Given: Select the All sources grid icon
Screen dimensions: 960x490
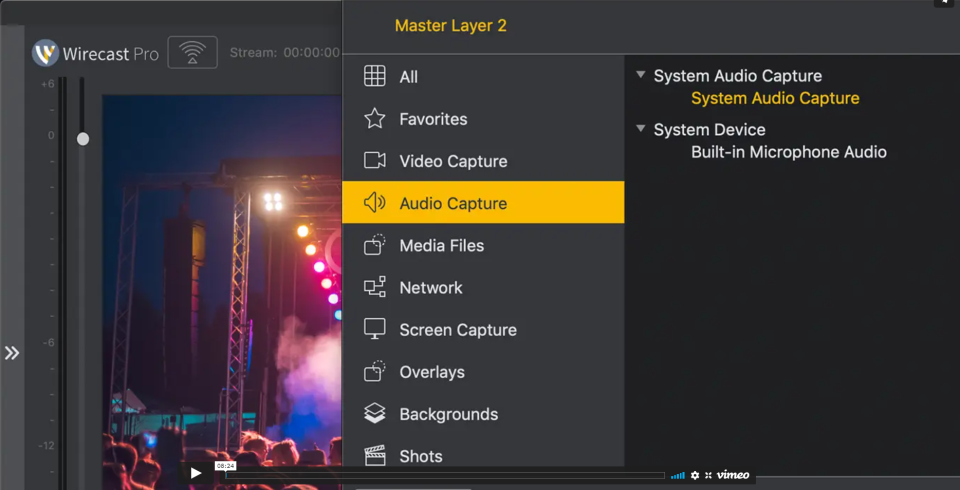Looking at the screenshot, I should [x=375, y=77].
